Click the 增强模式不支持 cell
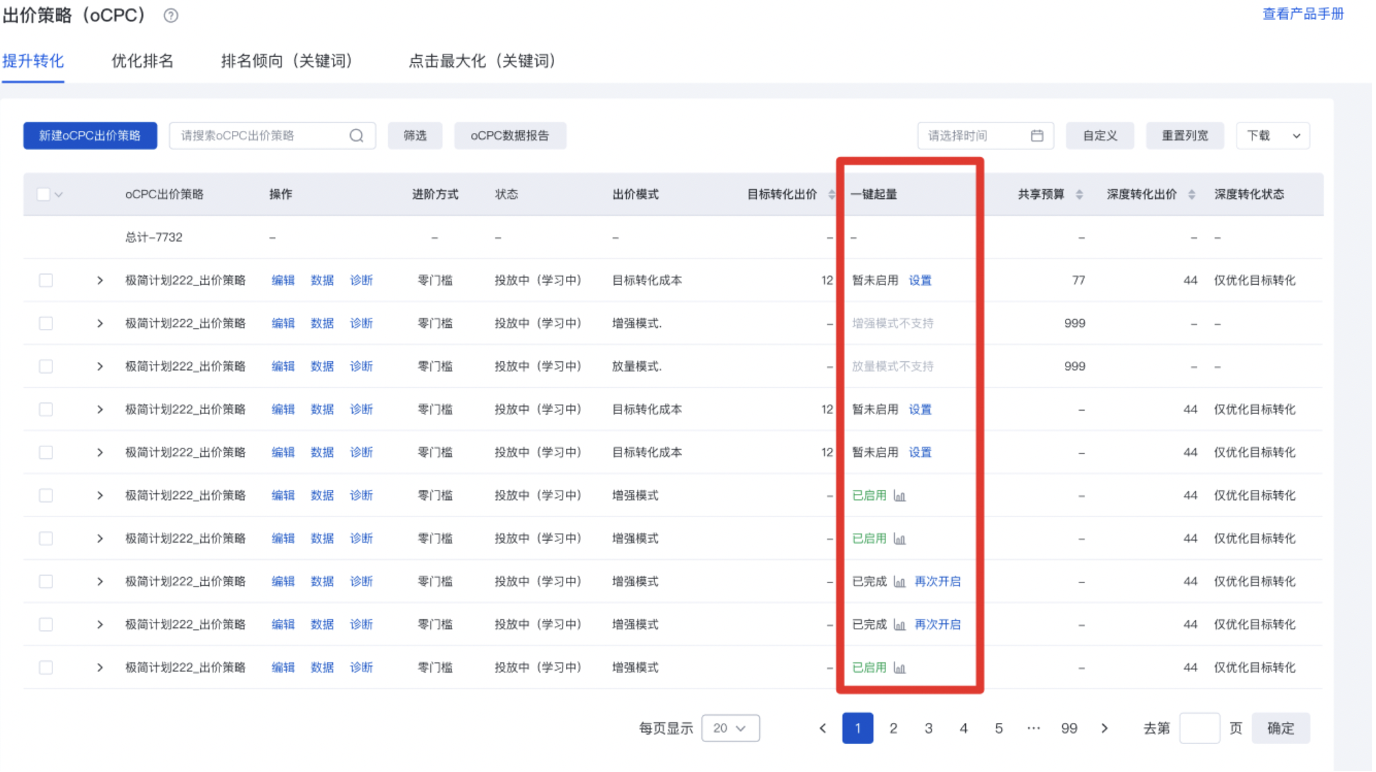The height and width of the screenshot is (772, 1376). [x=893, y=324]
